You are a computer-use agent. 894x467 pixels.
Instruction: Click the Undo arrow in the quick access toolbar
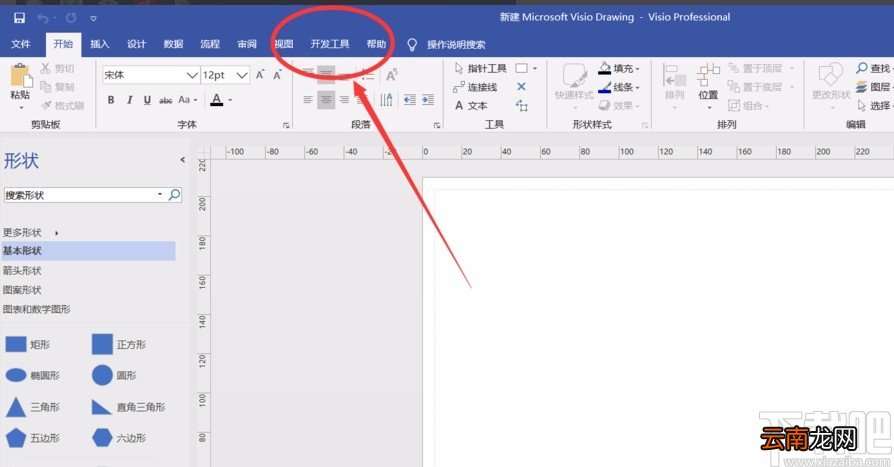point(43,18)
